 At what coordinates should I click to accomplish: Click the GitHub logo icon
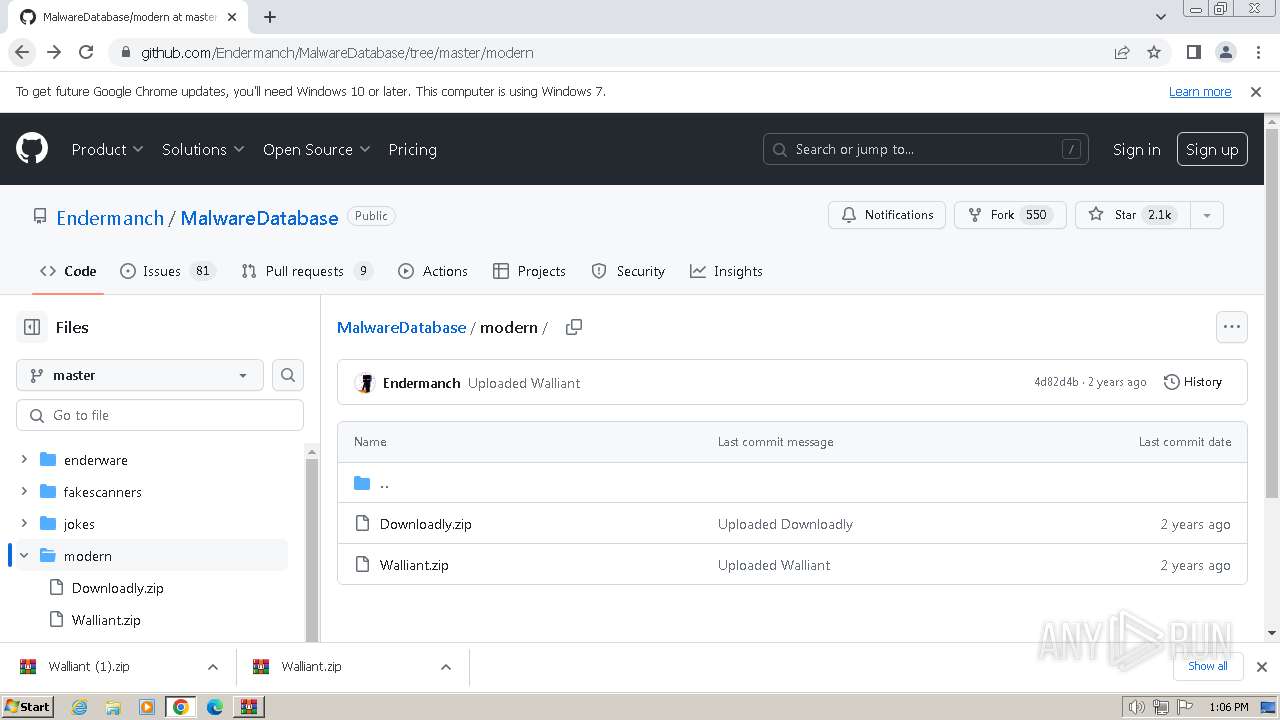pos(32,149)
